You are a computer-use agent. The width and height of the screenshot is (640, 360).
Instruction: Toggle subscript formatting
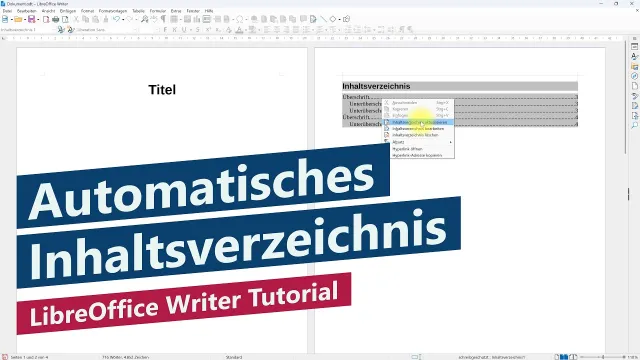[218, 29]
